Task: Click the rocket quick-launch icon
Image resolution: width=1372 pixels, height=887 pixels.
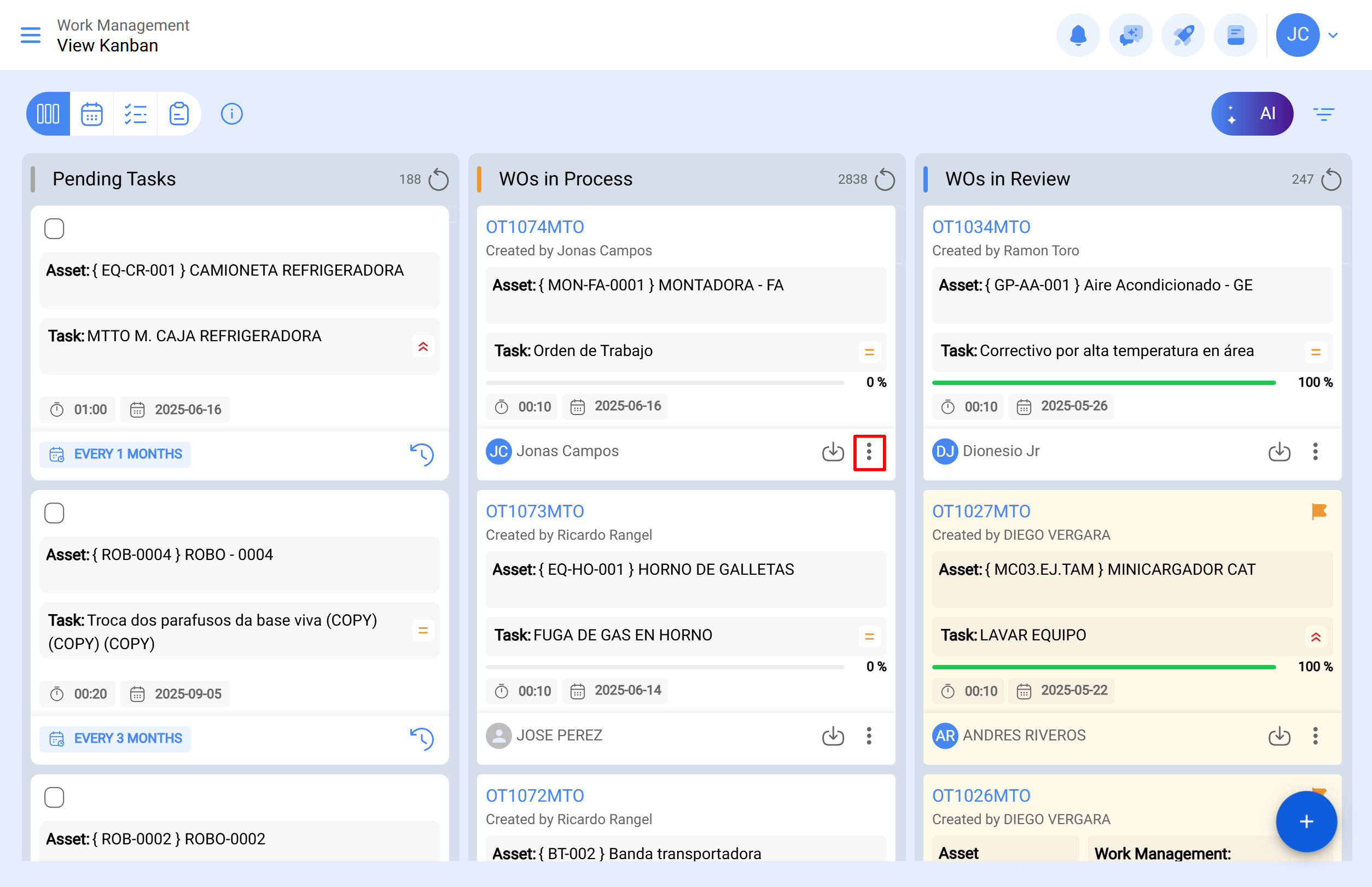Action: tap(1183, 34)
